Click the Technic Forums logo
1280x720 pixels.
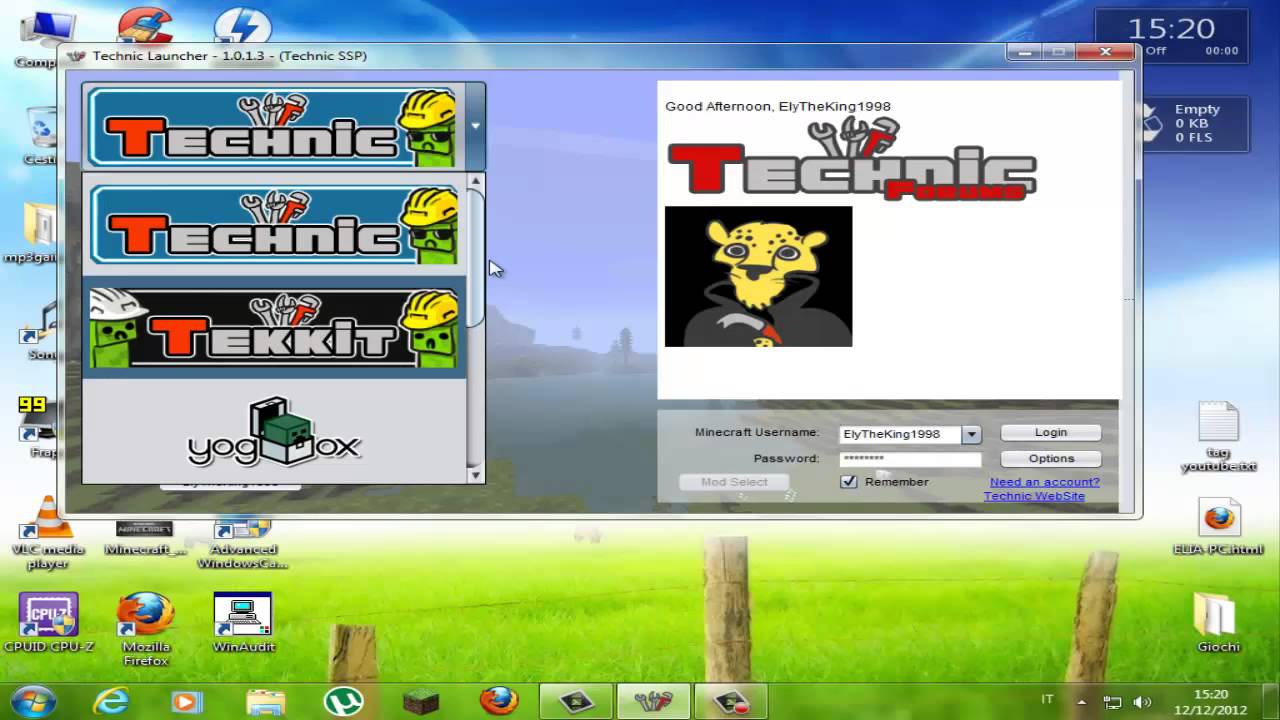tap(851, 160)
